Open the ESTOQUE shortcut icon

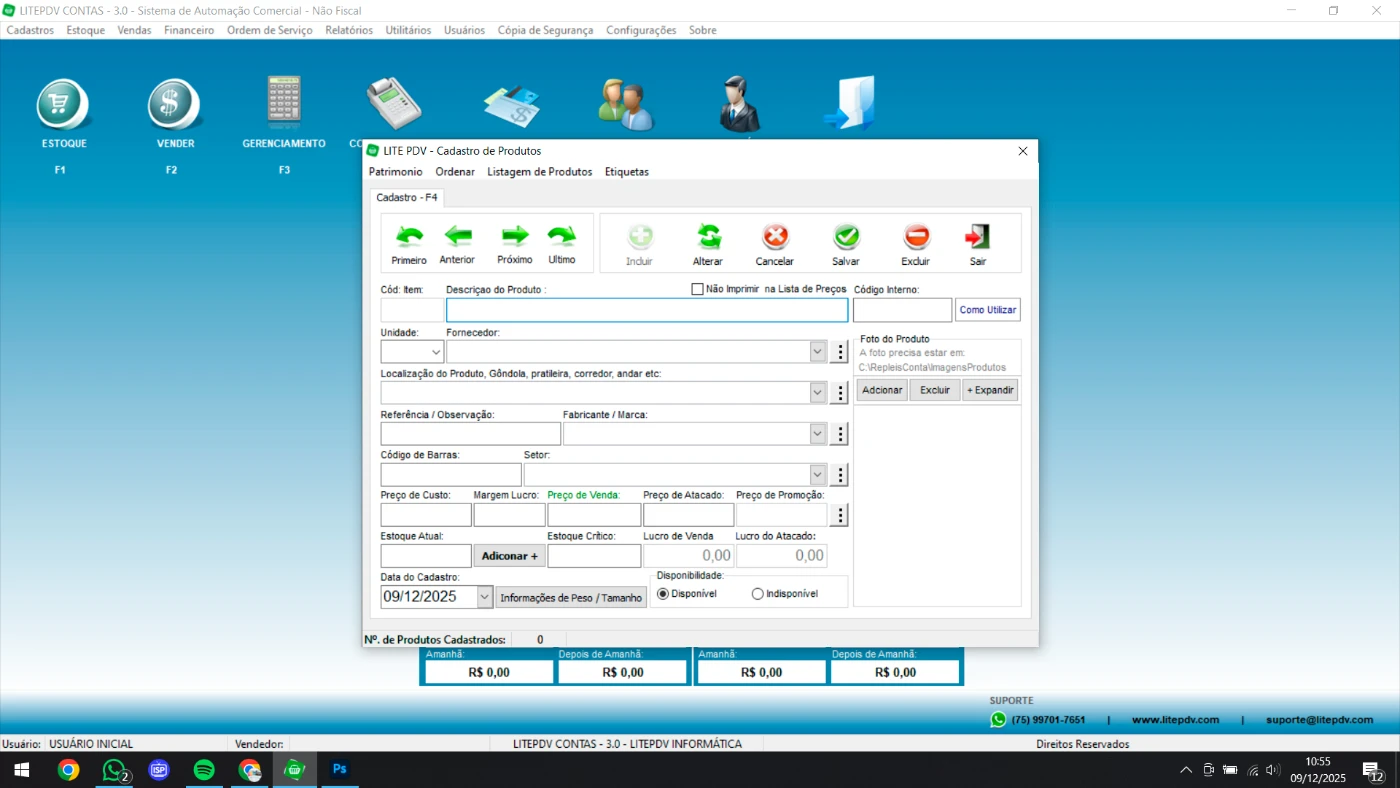(x=64, y=105)
